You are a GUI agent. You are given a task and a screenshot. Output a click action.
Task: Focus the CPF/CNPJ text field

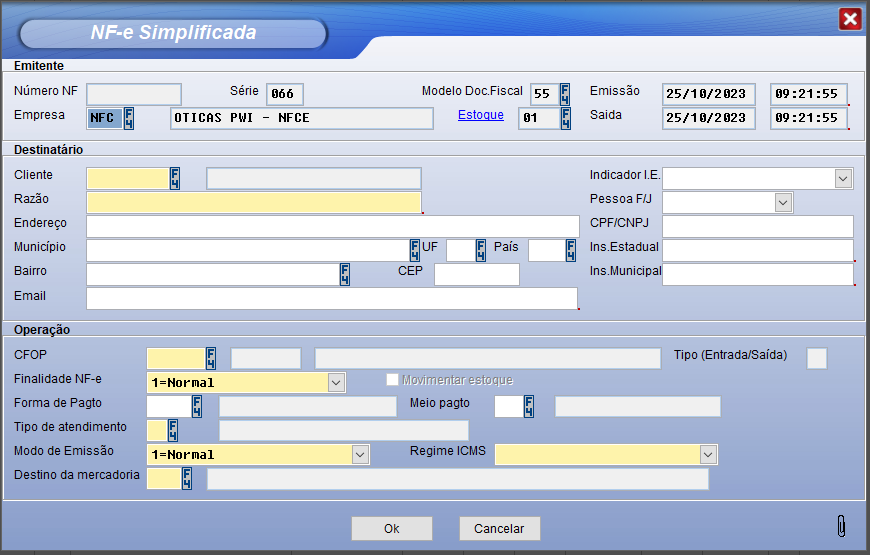[757, 226]
